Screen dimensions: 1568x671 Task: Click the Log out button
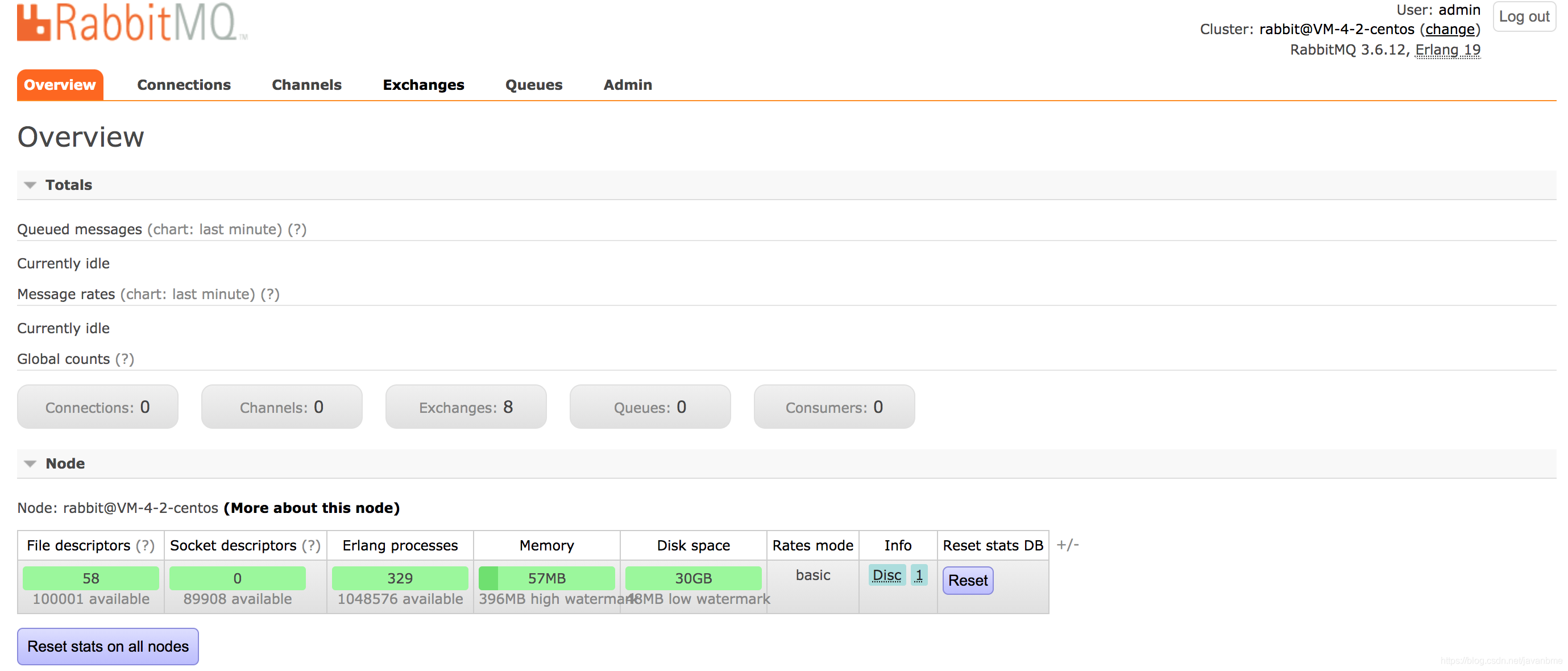point(1523,17)
